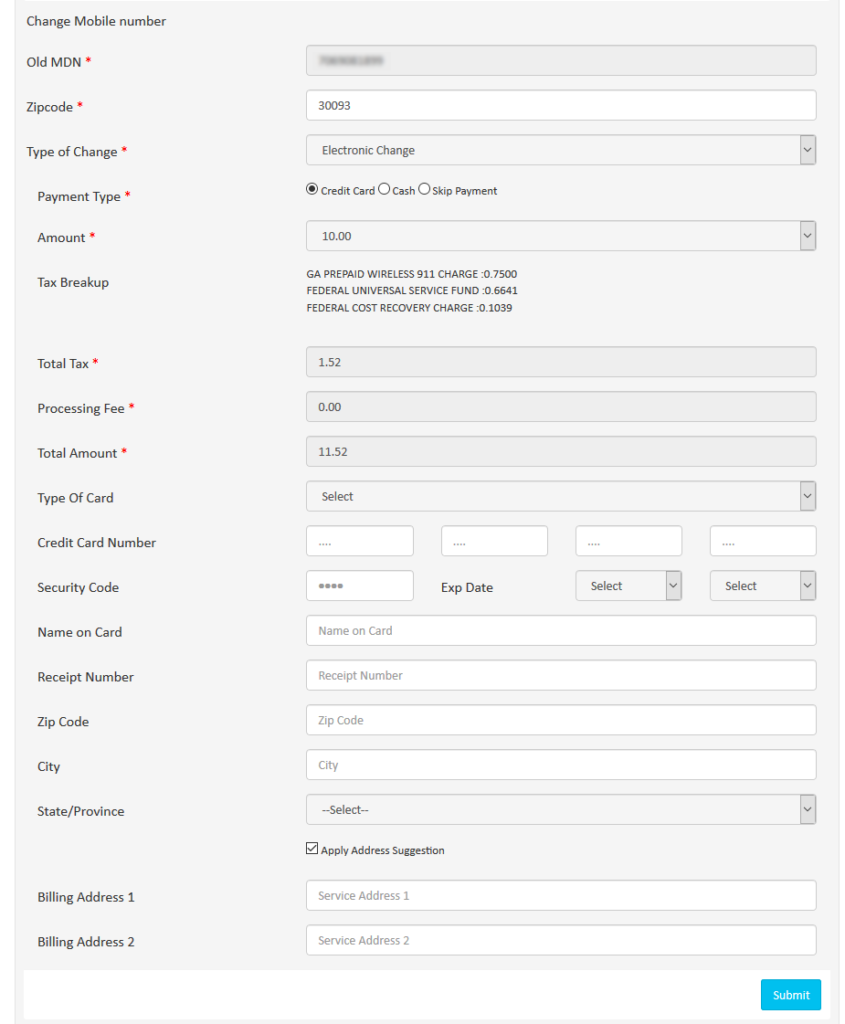This screenshot has height=1024, width=845.
Task: Open the State/Province dropdown
Action: point(560,809)
